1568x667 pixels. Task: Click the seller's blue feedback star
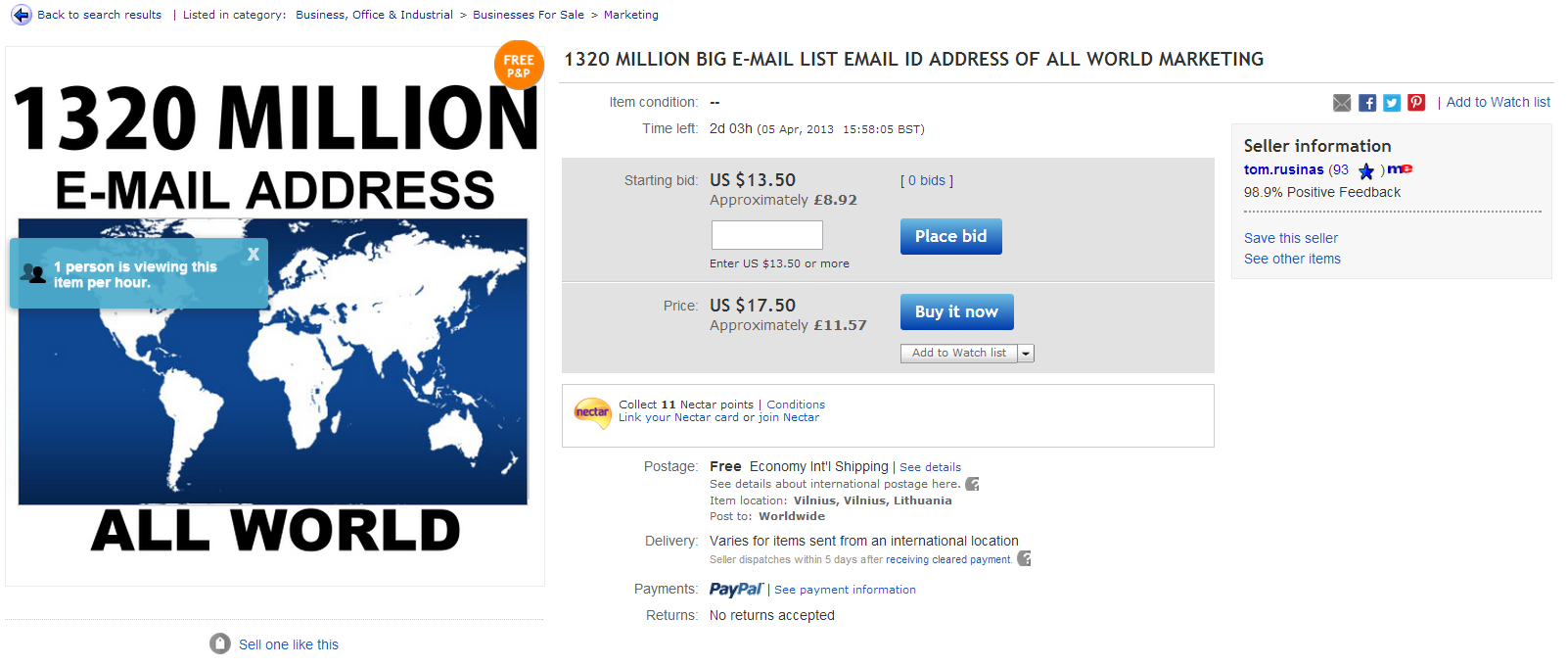(x=1366, y=171)
